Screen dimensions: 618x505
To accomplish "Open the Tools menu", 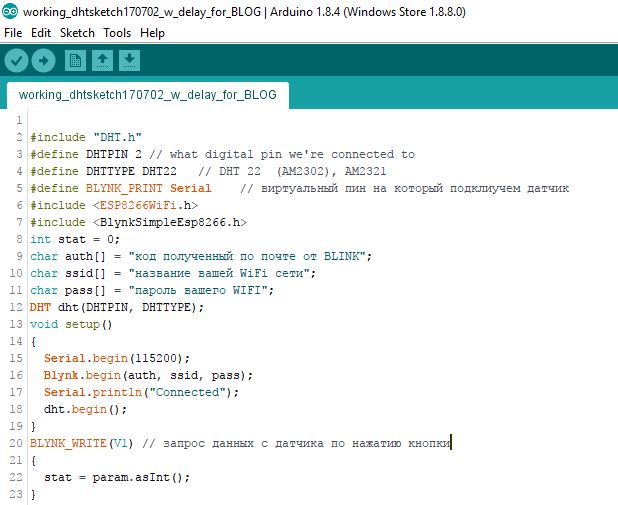I will [x=117, y=33].
